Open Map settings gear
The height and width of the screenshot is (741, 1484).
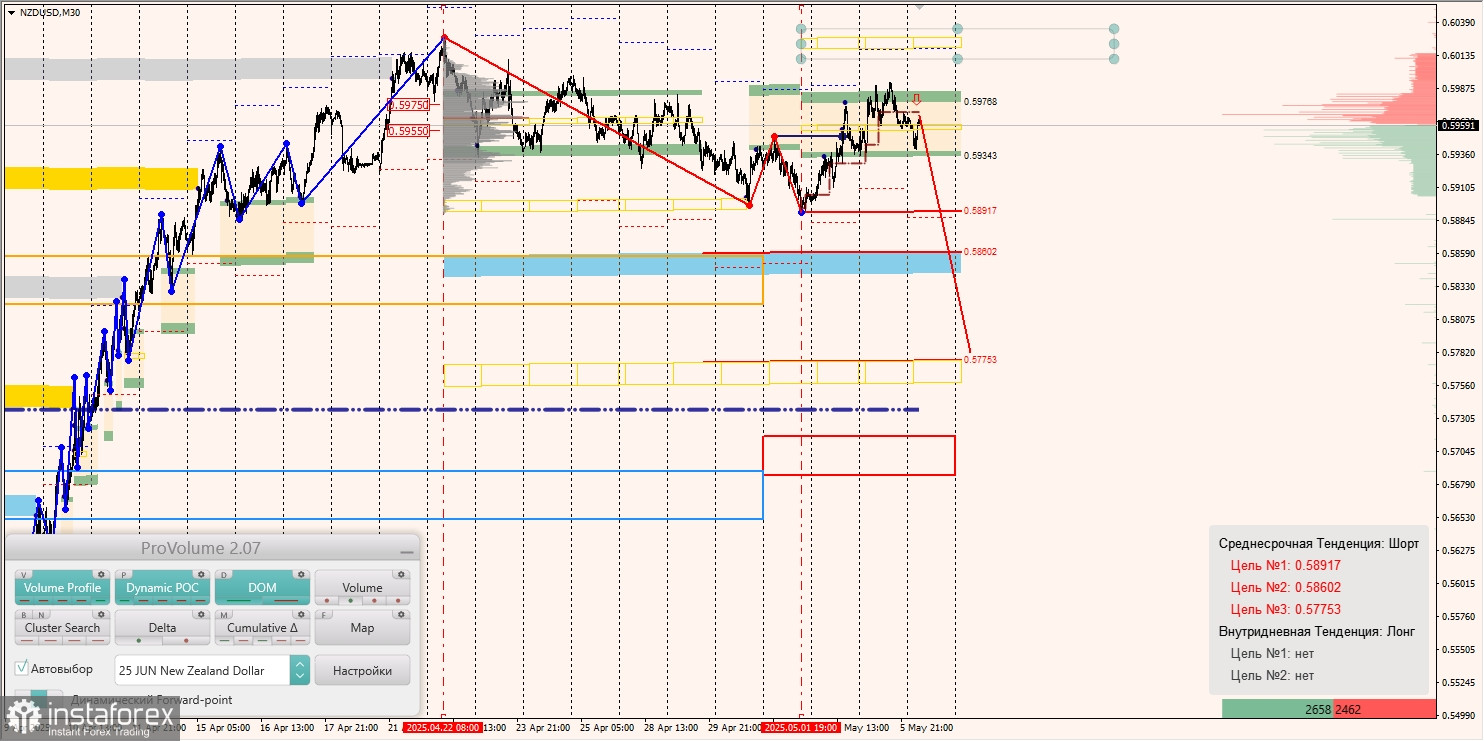click(401, 614)
